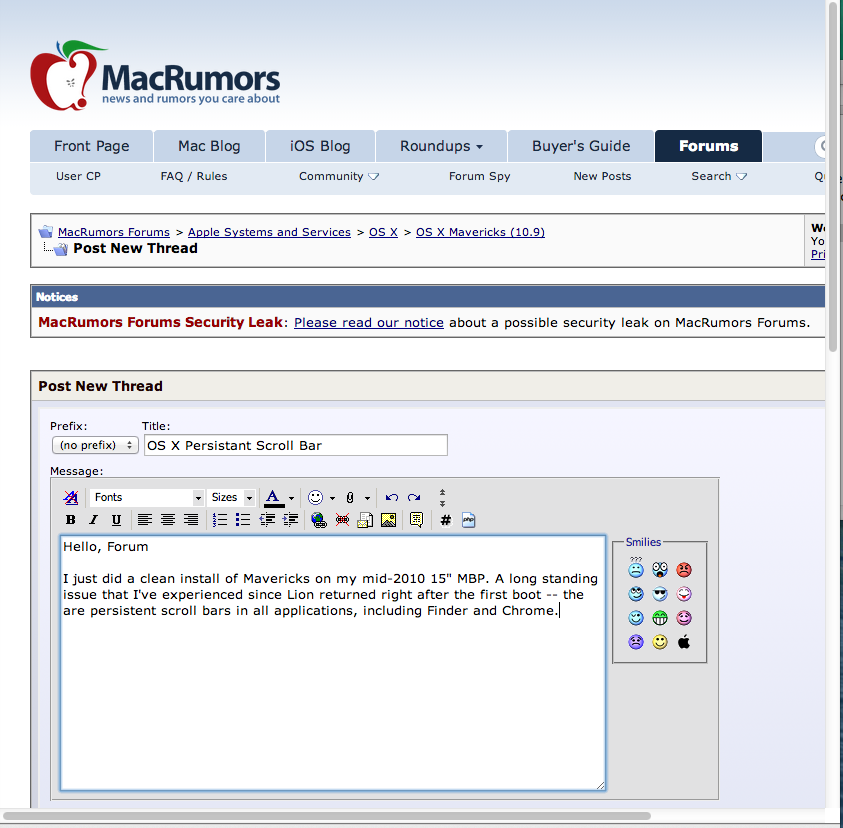843x828 pixels.
Task: Toggle italic formatting in the editor
Action: (94, 520)
